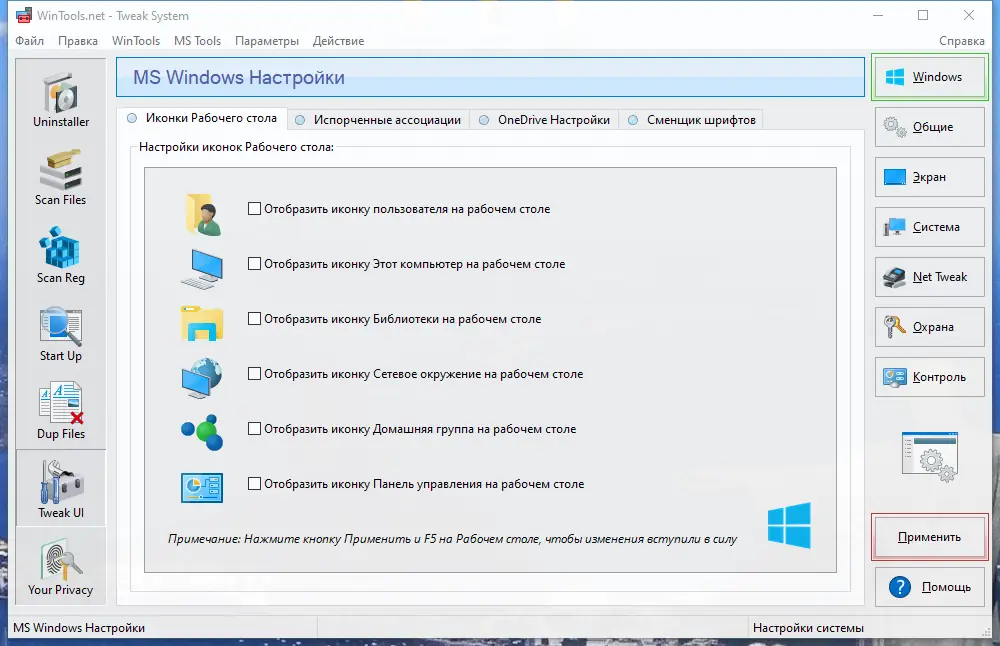Click the settings window gears image

click(930, 457)
